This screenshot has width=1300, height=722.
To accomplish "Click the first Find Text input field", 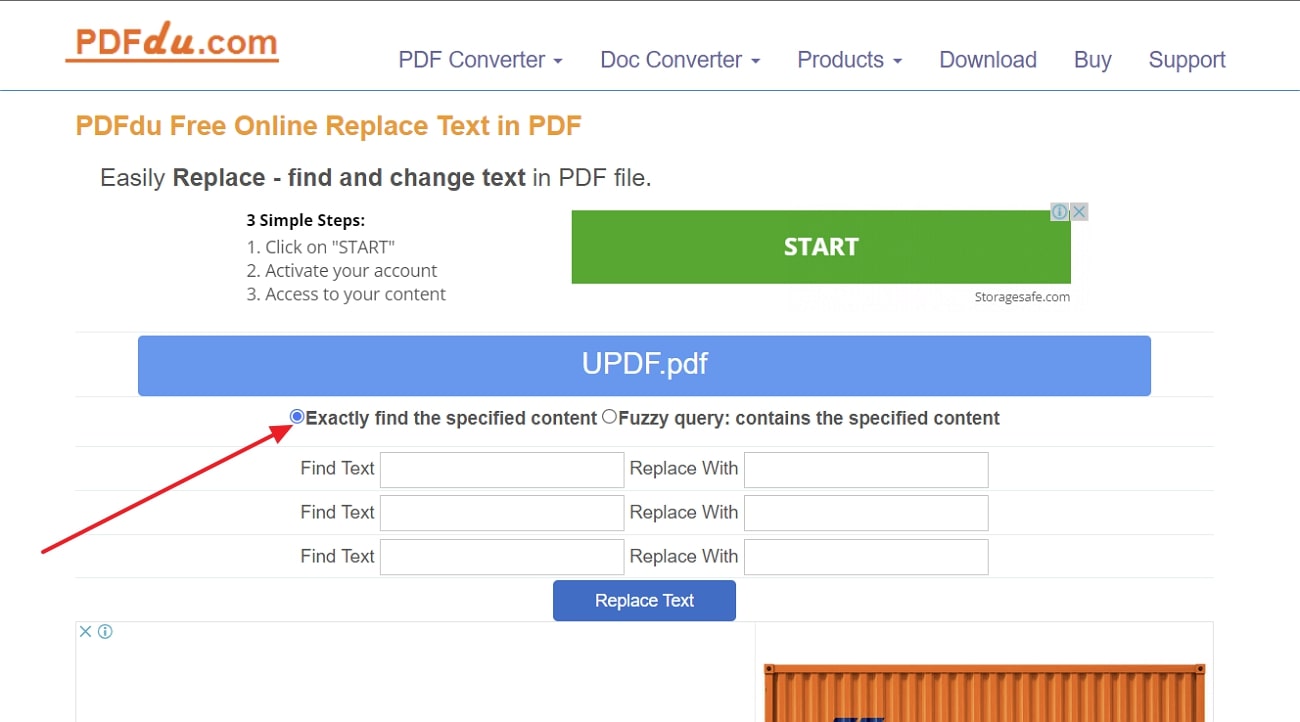I will coord(501,469).
